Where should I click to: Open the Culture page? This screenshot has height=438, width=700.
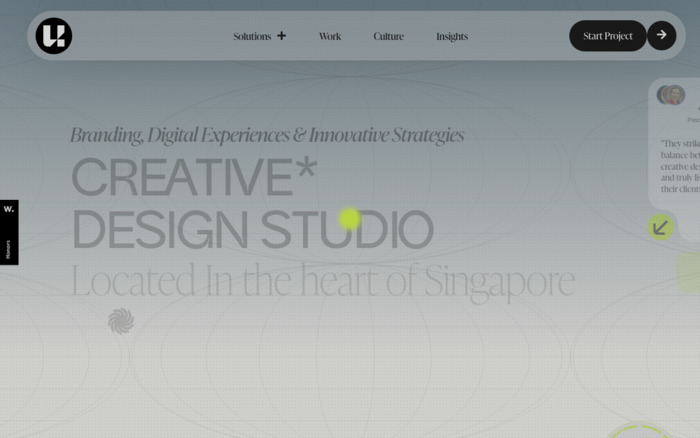pos(388,36)
